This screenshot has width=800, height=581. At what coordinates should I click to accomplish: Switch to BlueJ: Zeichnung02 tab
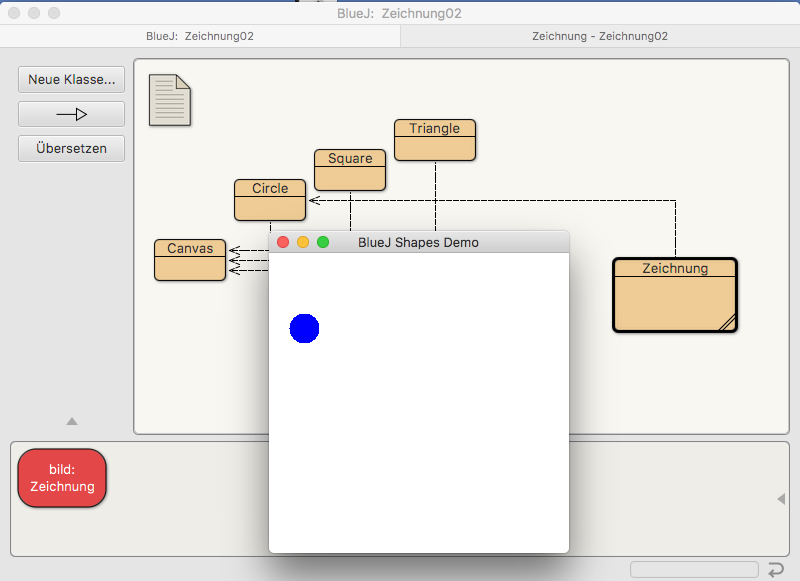[200, 35]
